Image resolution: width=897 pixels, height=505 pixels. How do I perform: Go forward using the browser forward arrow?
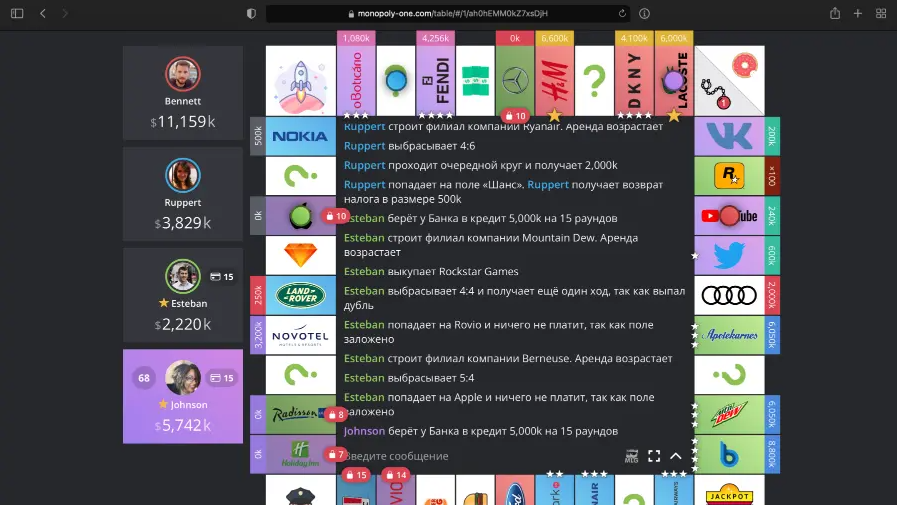65,13
